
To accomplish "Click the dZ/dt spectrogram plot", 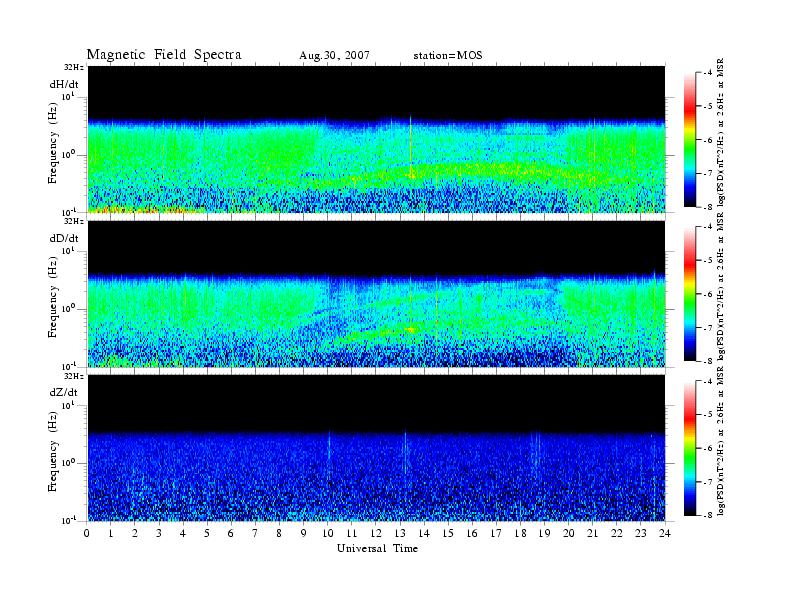I will (x=376, y=448).
